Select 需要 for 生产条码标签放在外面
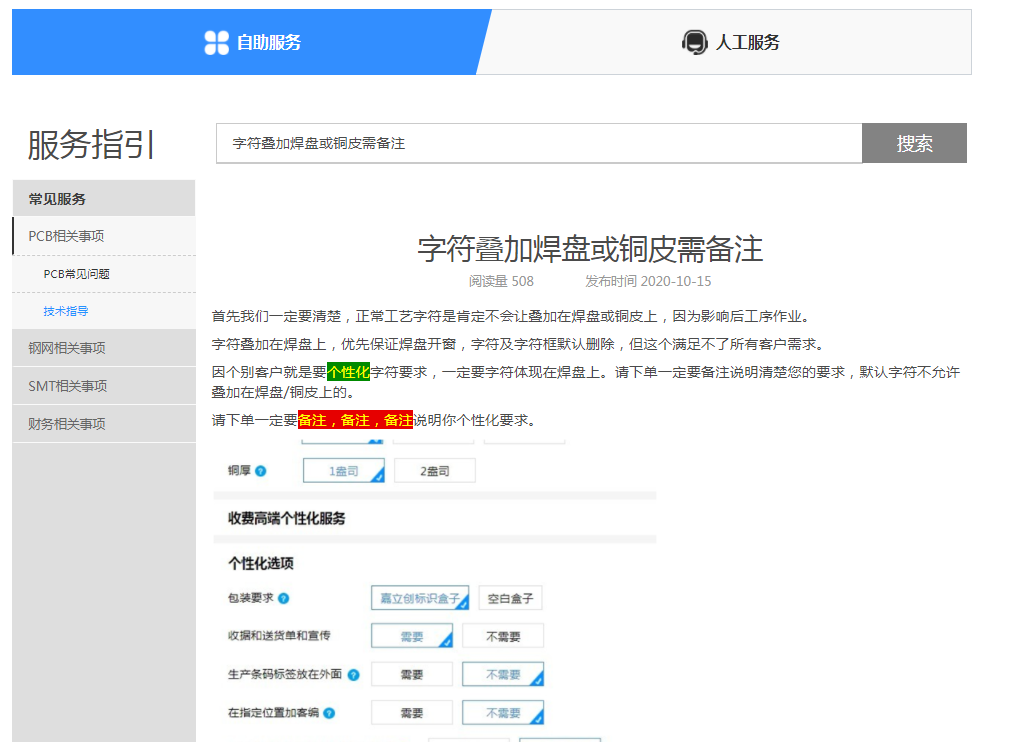 click(411, 675)
